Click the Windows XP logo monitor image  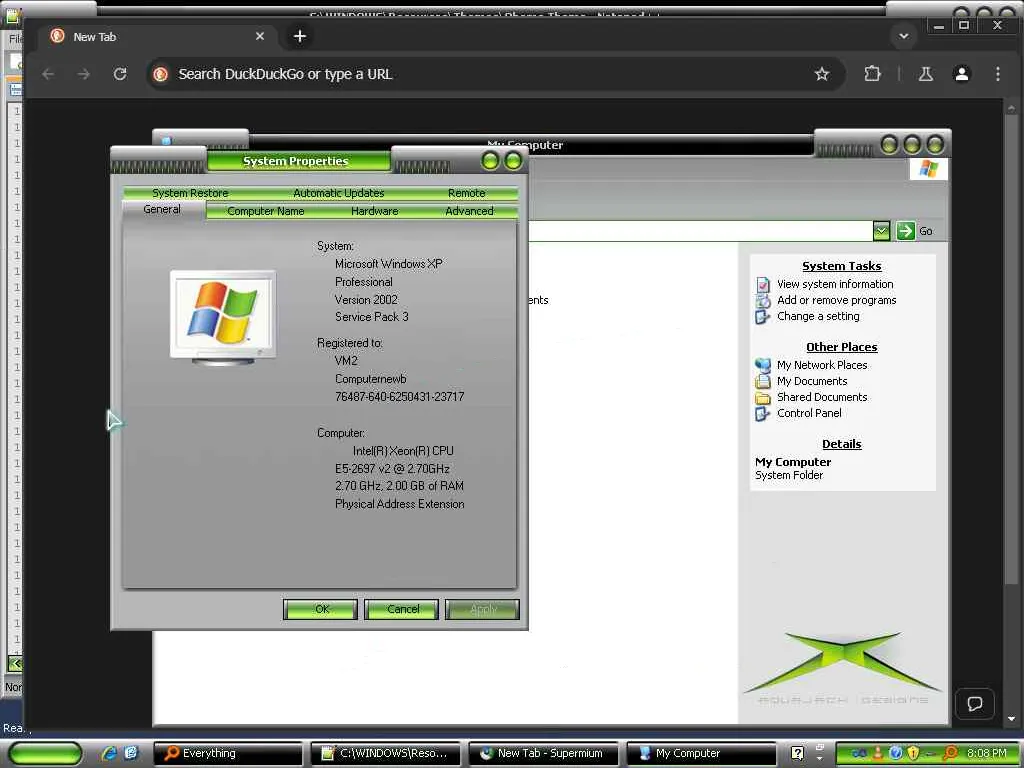(223, 317)
